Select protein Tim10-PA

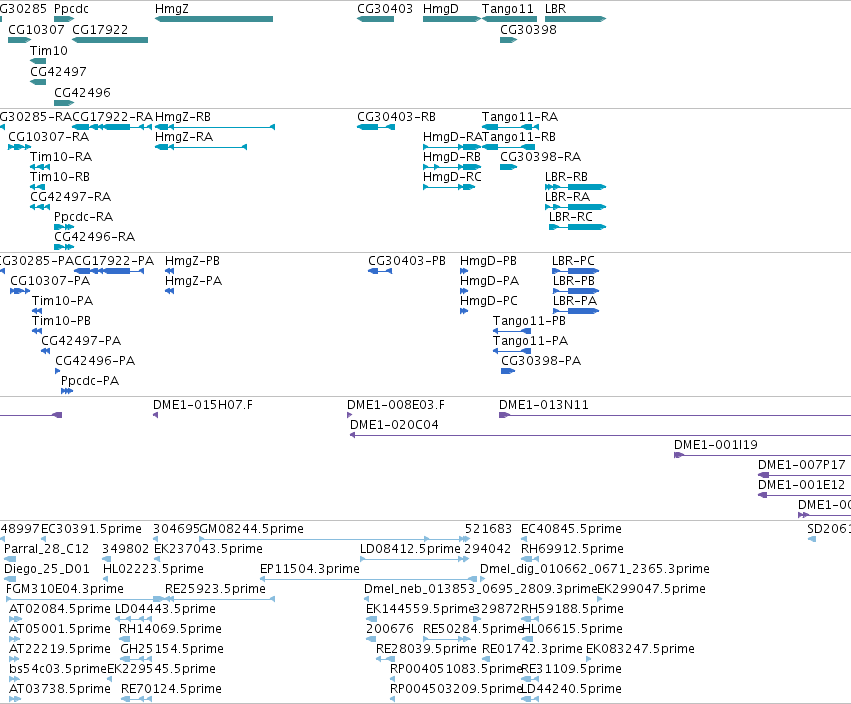pyautogui.click(x=37, y=311)
